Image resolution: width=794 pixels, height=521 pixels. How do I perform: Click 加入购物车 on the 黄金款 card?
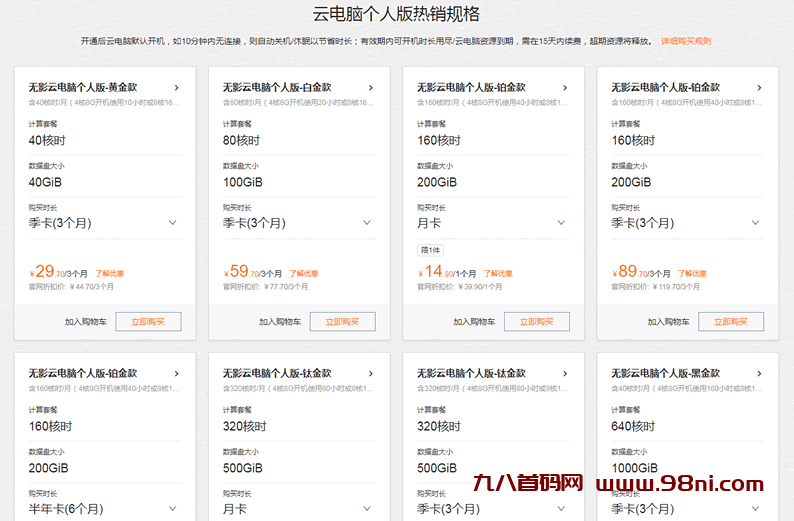pyautogui.click(x=85, y=322)
